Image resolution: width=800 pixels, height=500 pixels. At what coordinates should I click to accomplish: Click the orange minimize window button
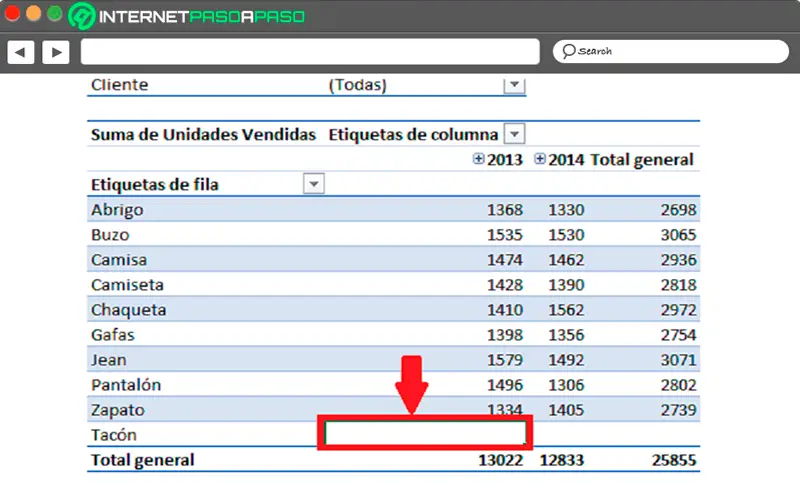coord(33,13)
